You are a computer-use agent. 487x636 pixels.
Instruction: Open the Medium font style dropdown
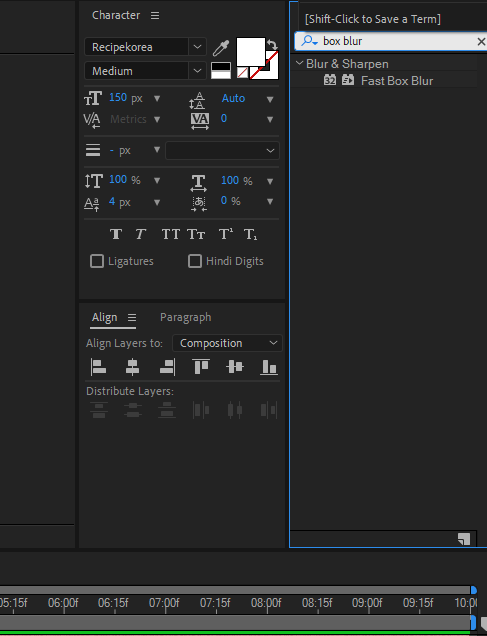(x=197, y=71)
